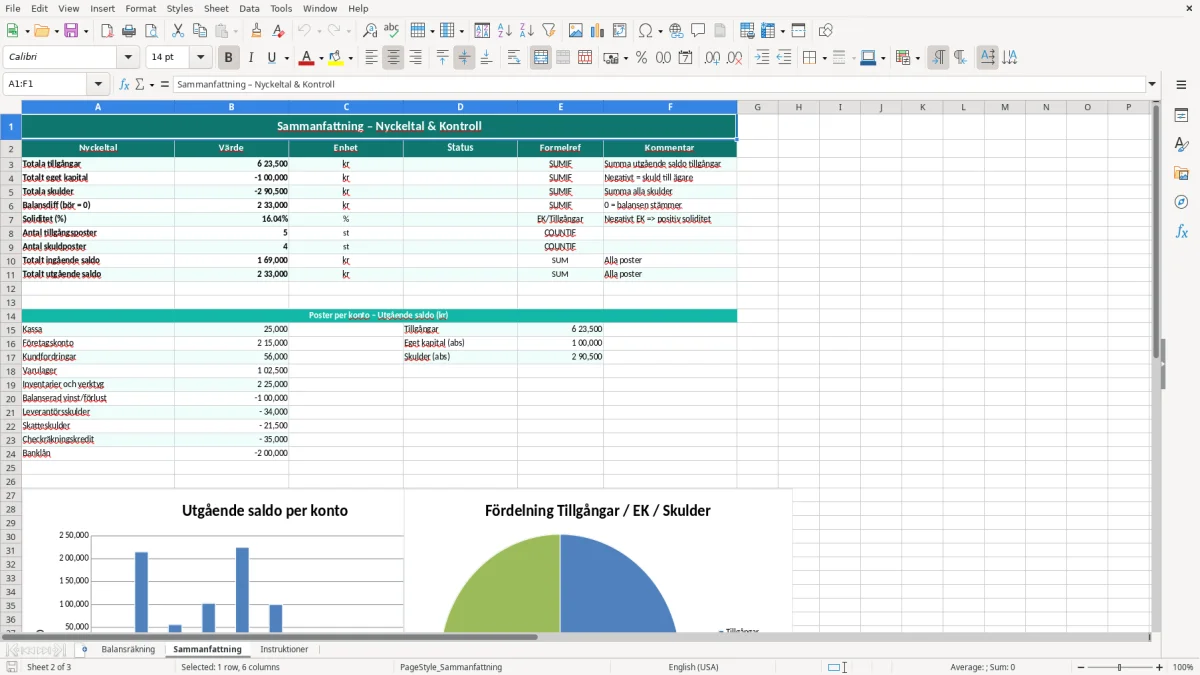Open the background color dropdown arrow

click(351, 58)
